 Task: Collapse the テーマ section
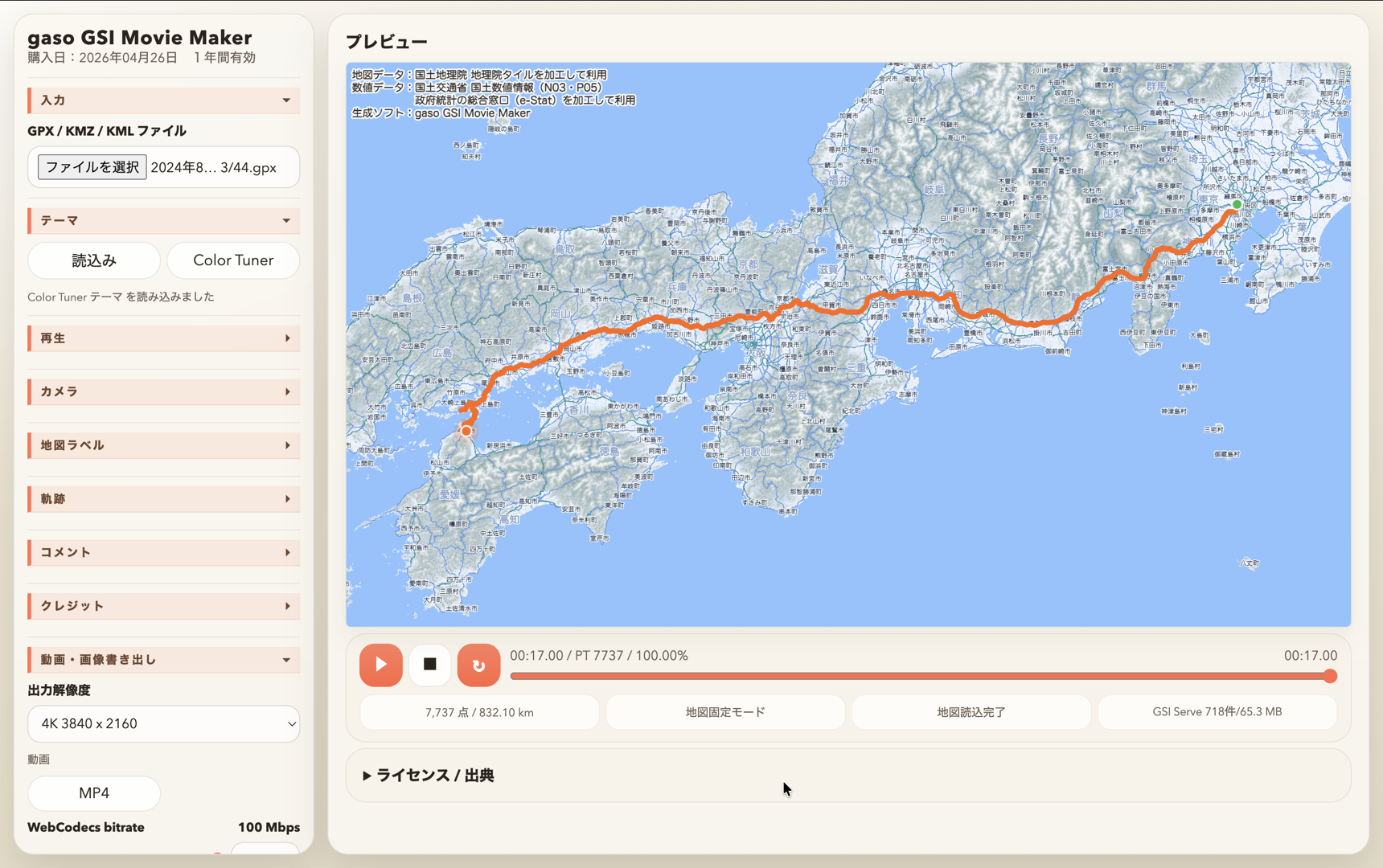click(x=163, y=220)
